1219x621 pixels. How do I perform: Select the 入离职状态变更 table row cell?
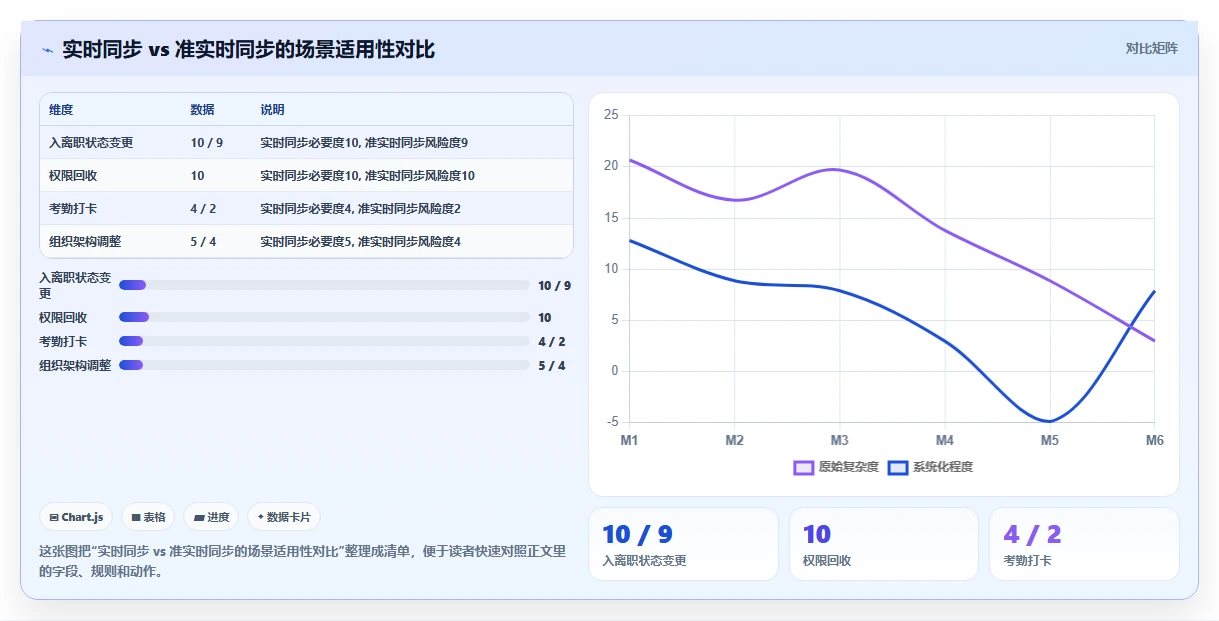click(91, 143)
